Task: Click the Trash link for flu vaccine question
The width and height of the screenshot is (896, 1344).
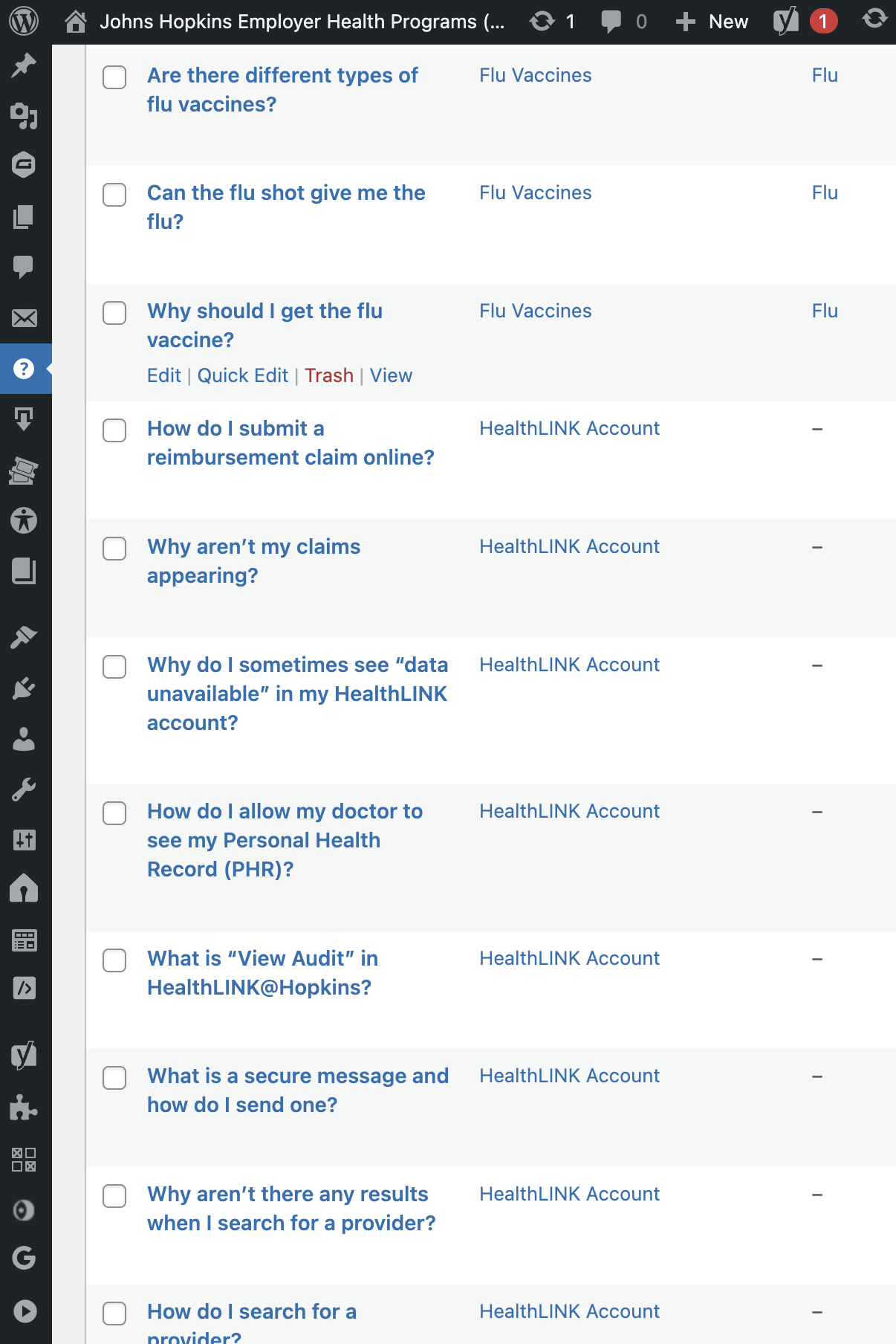Action: [x=328, y=375]
